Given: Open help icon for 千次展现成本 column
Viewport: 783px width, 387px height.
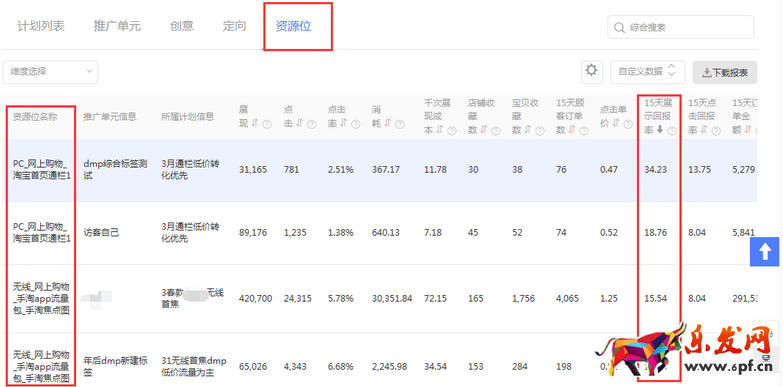Looking at the screenshot, I should 452,131.
